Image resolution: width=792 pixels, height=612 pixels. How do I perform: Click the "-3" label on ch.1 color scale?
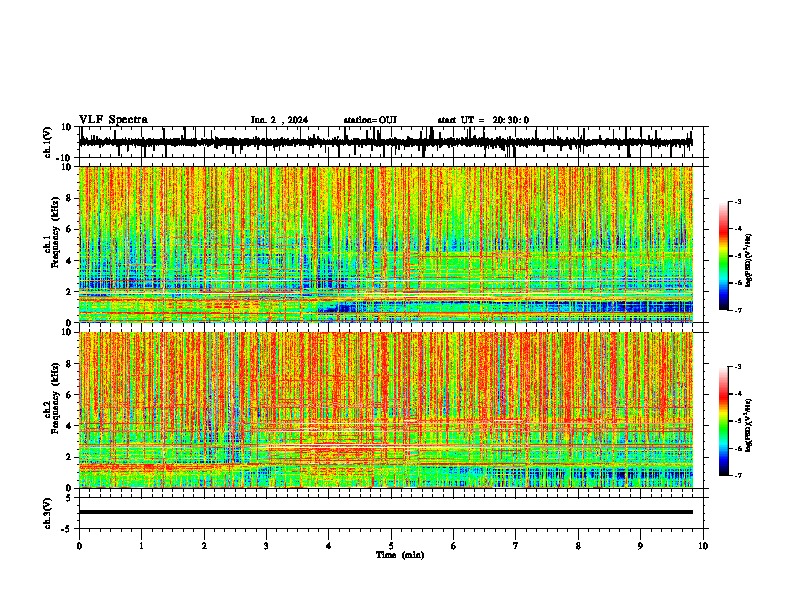click(x=737, y=202)
